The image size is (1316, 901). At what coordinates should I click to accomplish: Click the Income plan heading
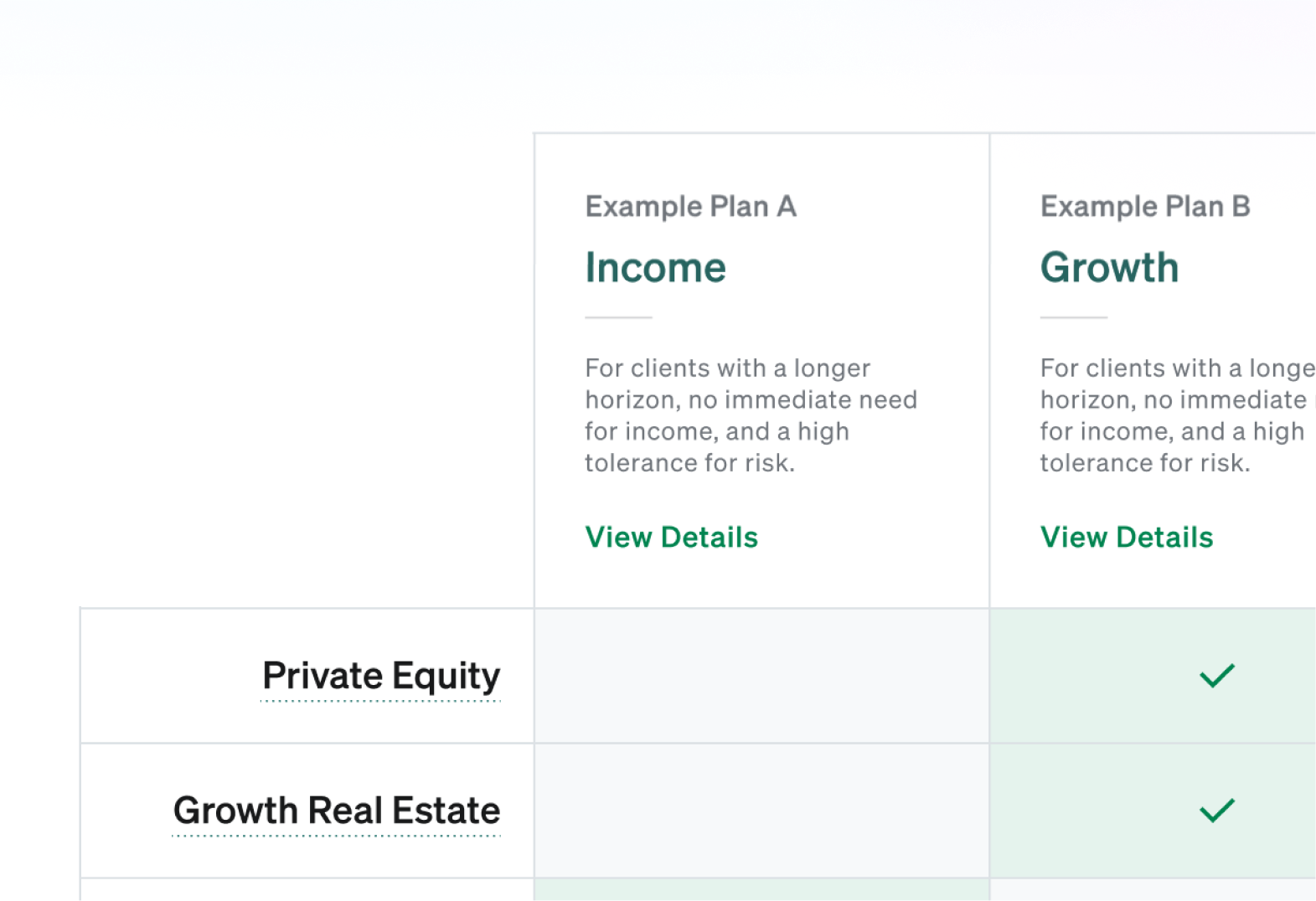[655, 268]
